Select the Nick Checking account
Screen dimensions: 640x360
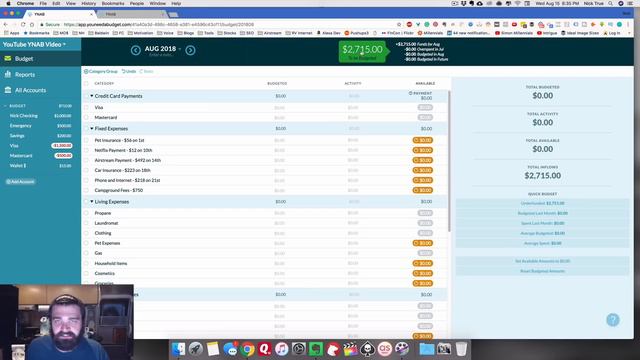coord(40,116)
